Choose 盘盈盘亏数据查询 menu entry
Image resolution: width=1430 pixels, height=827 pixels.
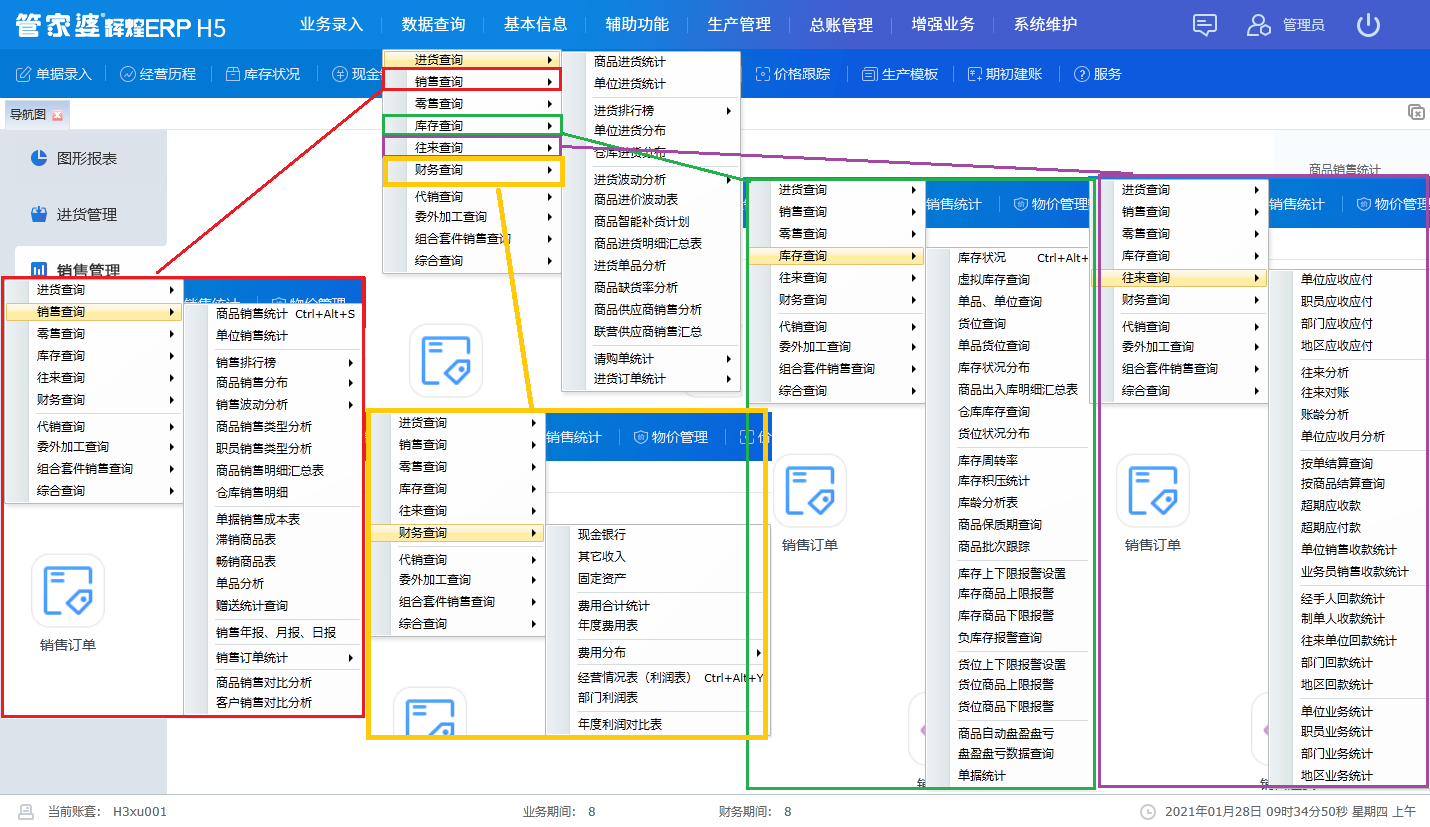click(1008, 753)
